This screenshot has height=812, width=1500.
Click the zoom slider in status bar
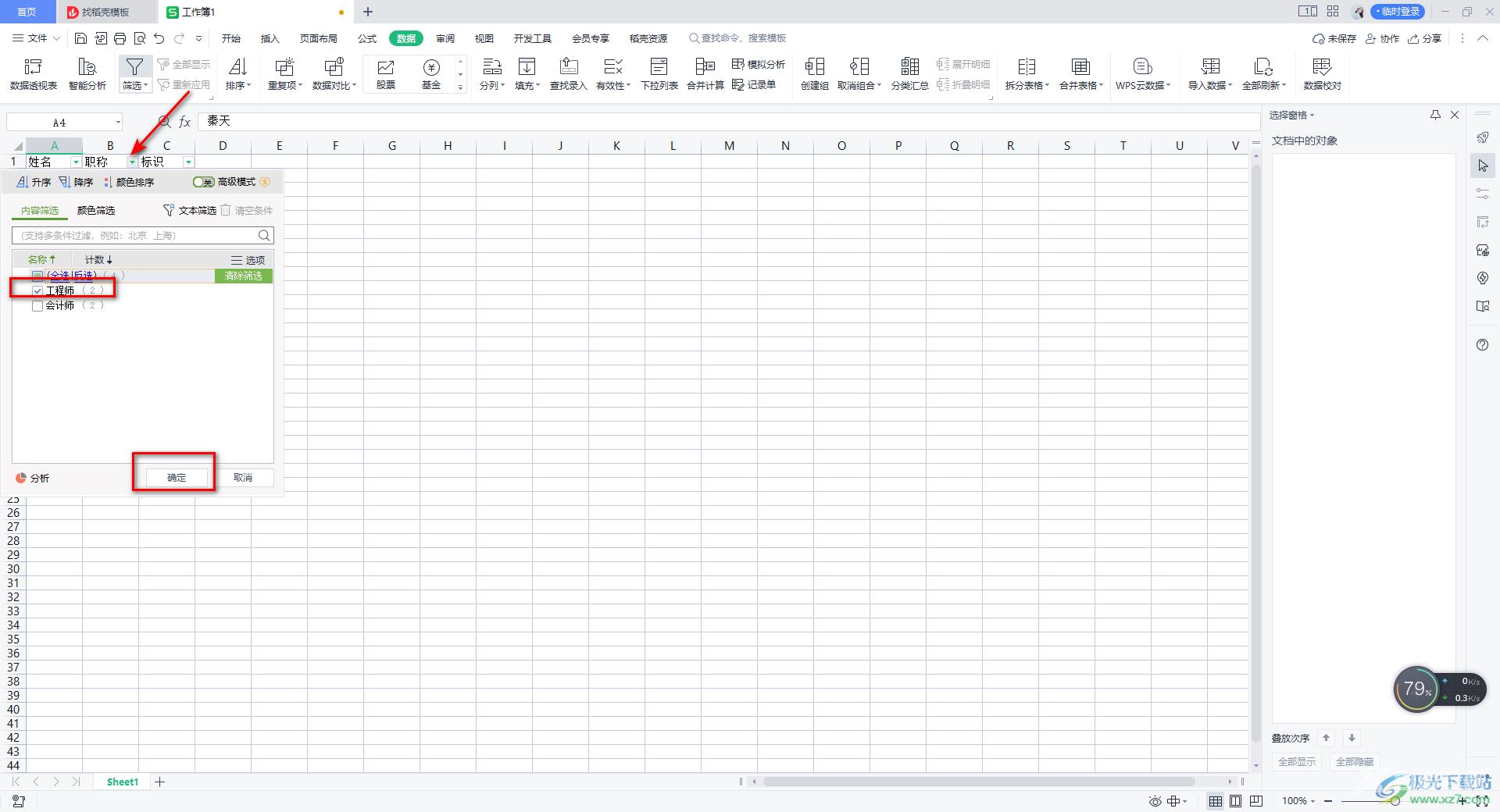(x=1395, y=801)
